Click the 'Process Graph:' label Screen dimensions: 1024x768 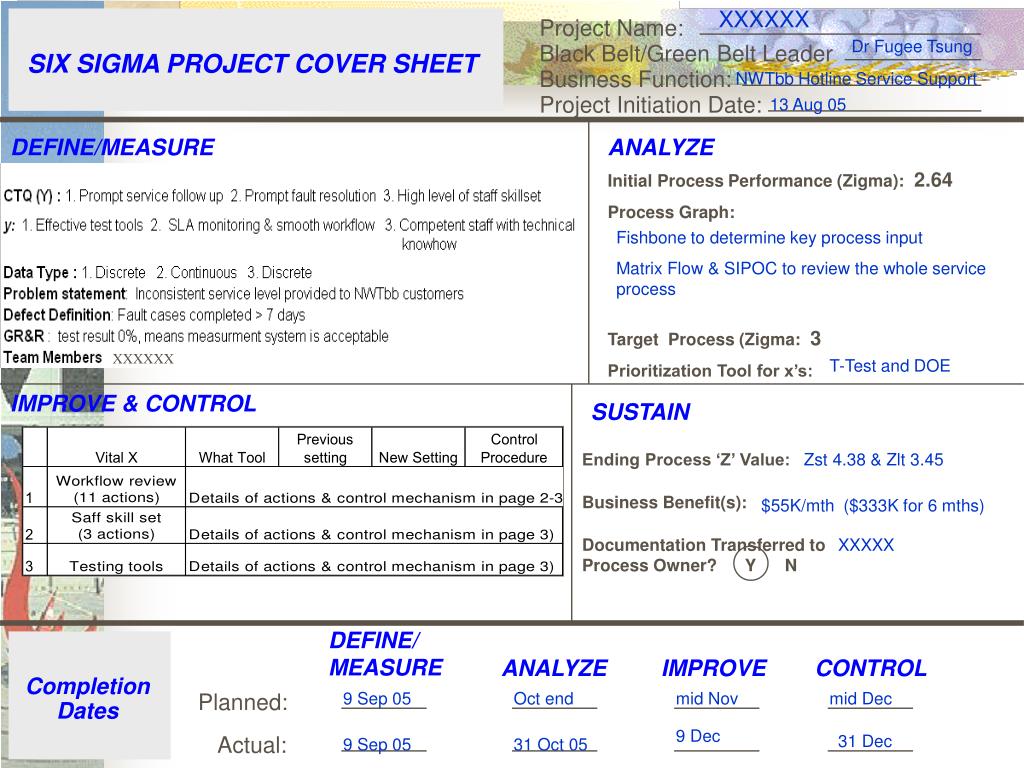(x=671, y=212)
